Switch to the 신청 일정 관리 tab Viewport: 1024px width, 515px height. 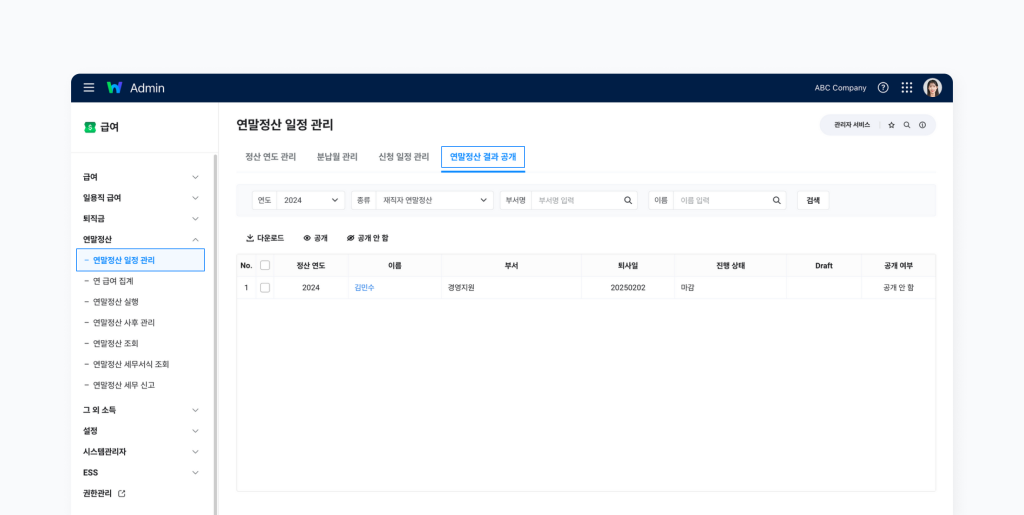tap(404, 157)
